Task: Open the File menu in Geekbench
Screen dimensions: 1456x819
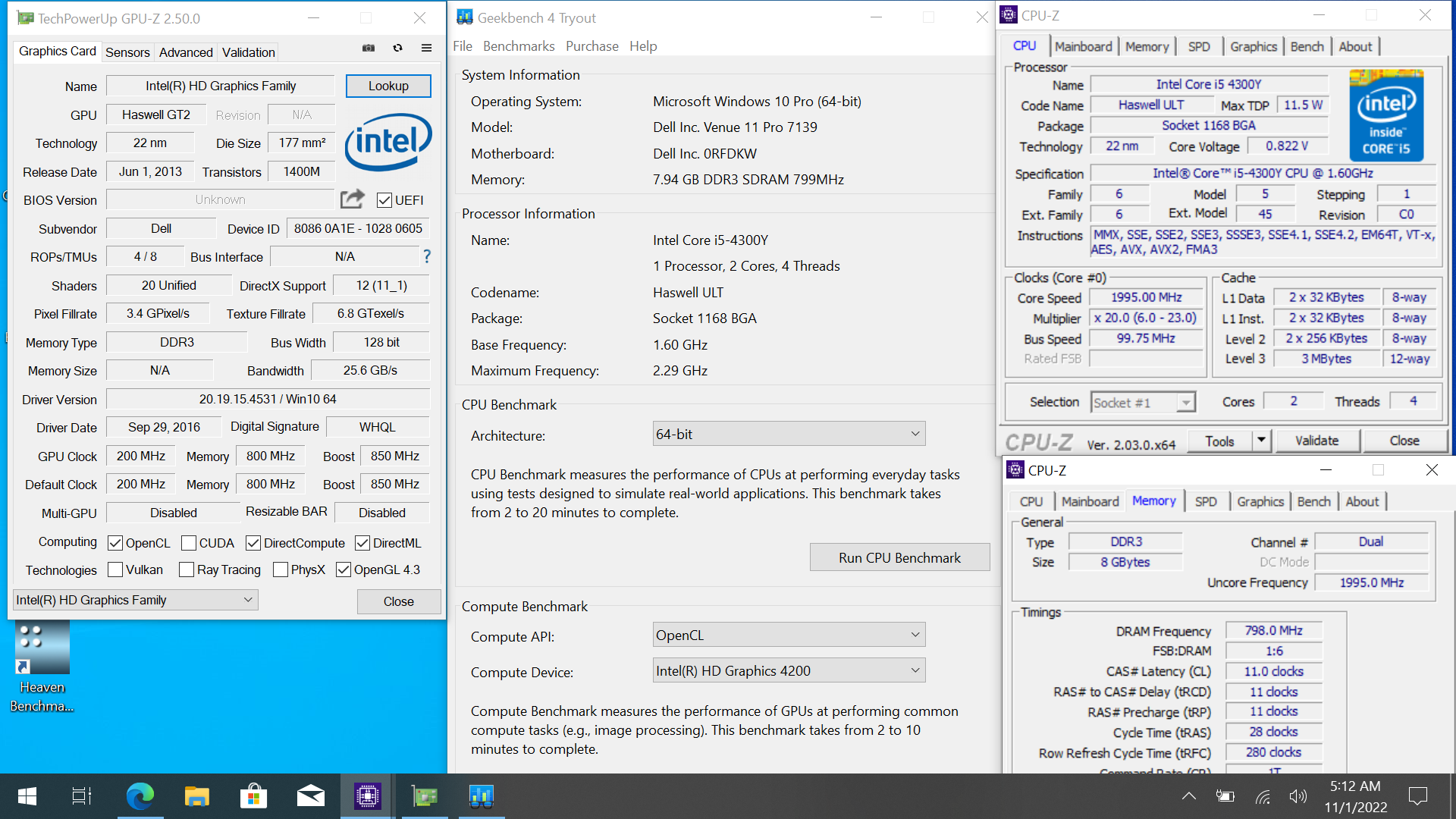Action: point(463,46)
